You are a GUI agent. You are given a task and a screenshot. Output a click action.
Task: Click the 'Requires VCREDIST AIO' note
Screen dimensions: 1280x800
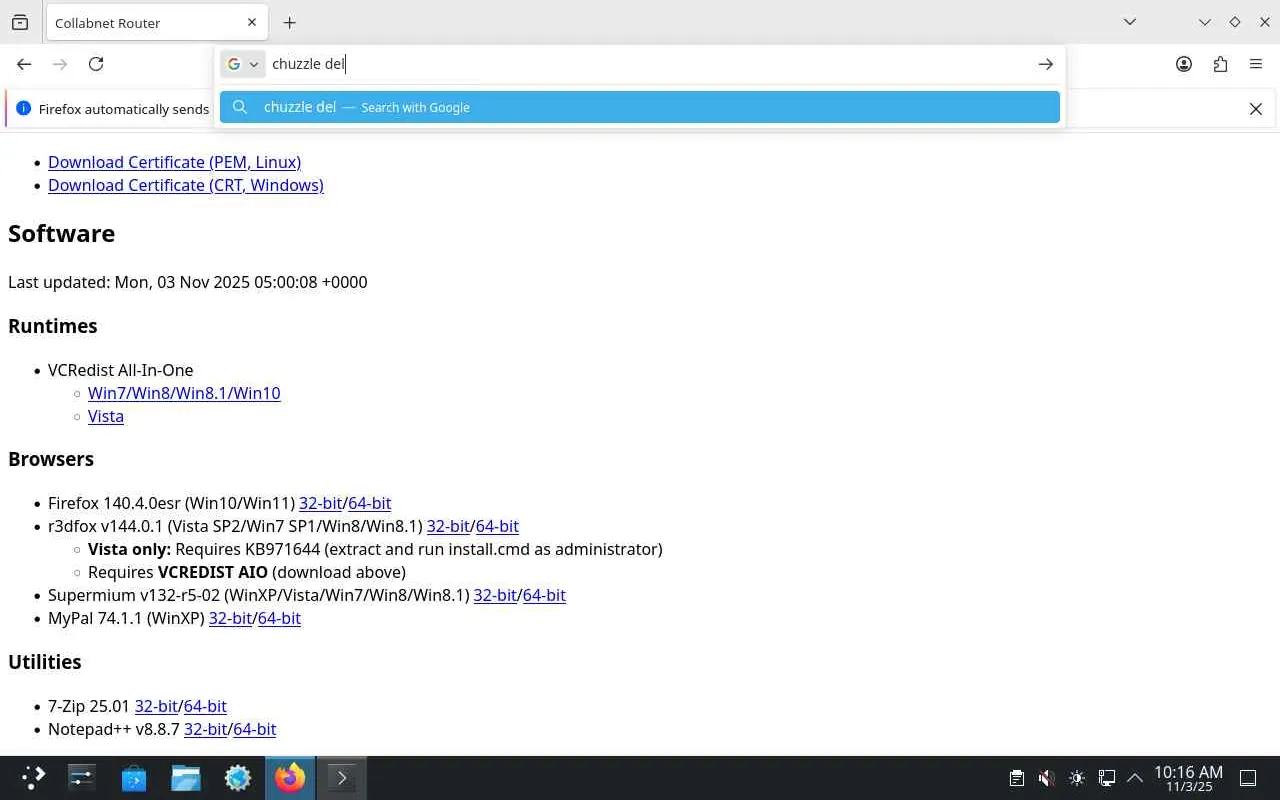point(247,572)
